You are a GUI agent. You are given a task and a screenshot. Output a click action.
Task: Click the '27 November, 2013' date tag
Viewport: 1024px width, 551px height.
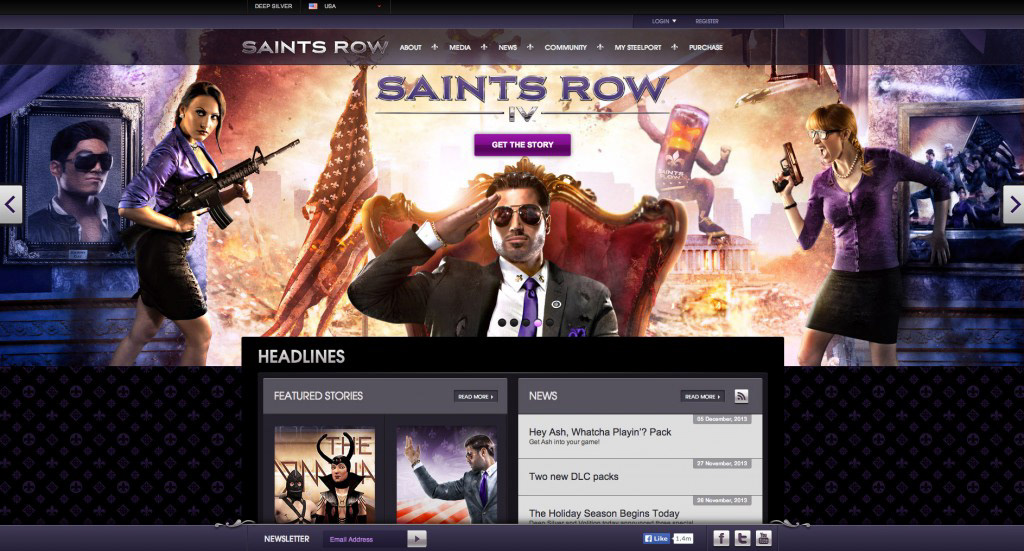coord(722,464)
